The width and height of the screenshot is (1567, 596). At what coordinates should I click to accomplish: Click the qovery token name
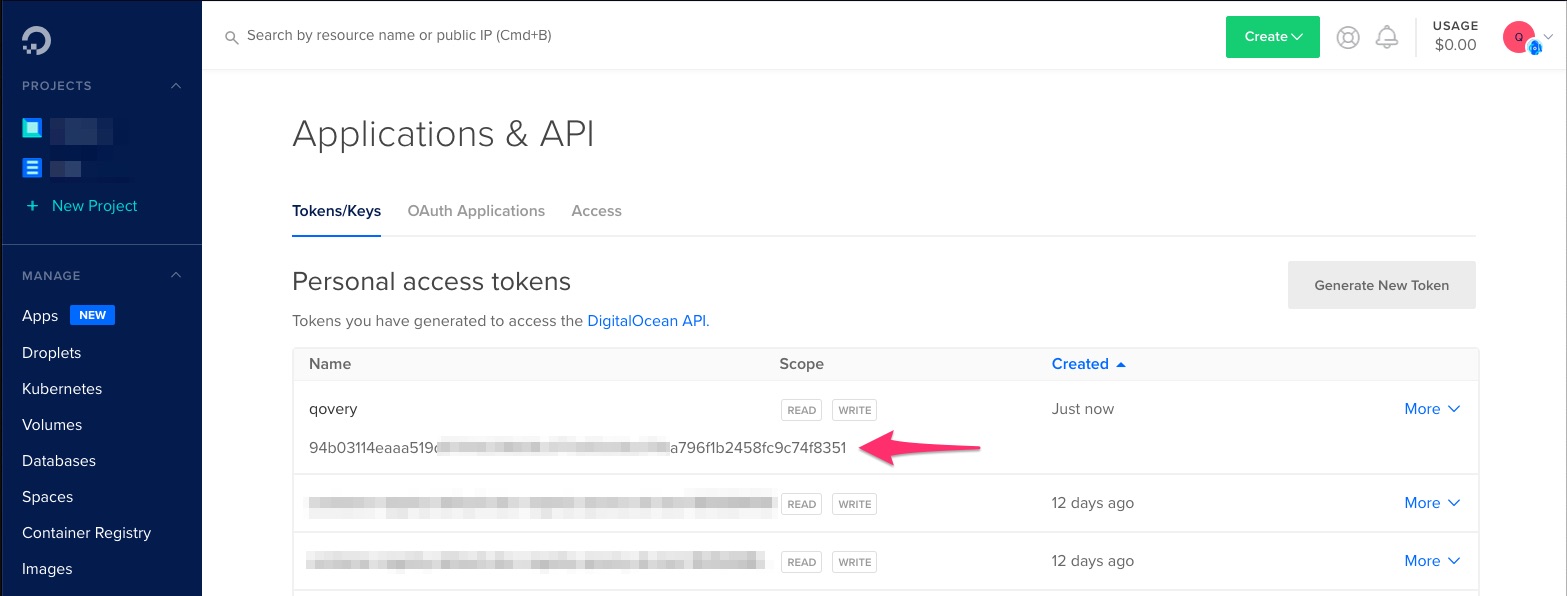[333, 409]
